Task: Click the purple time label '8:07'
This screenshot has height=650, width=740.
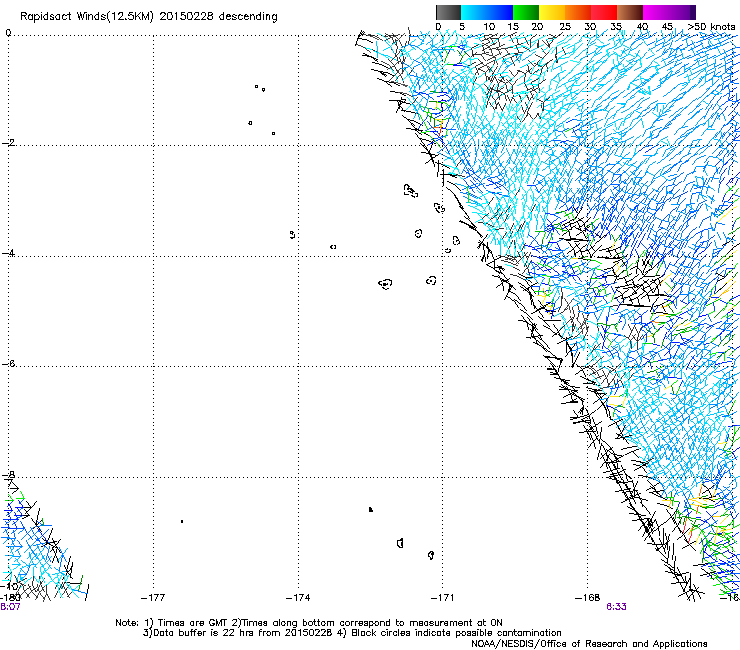Action: pos(10,607)
